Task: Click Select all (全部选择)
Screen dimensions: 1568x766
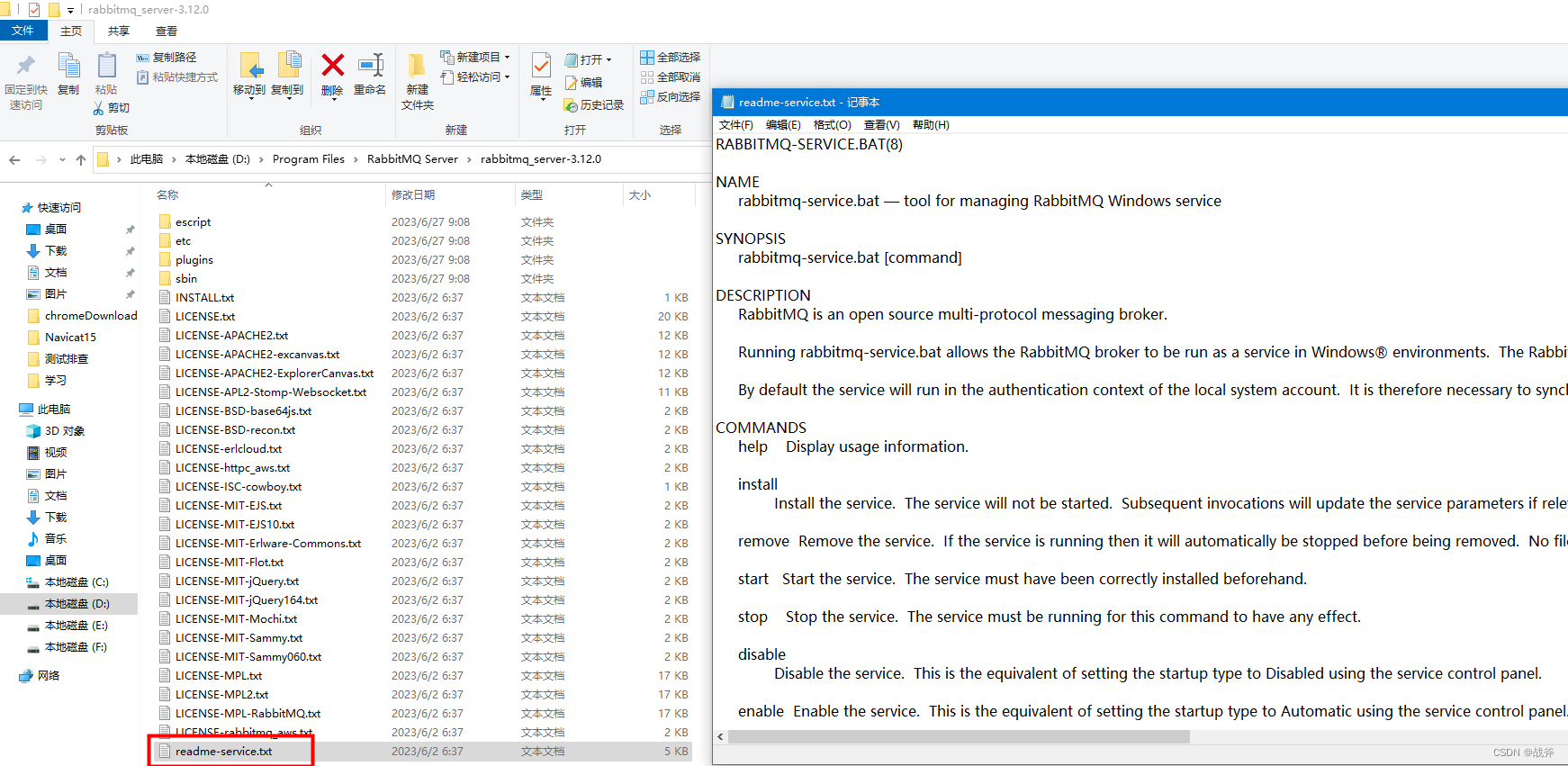Action: pyautogui.click(x=670, y=58)
